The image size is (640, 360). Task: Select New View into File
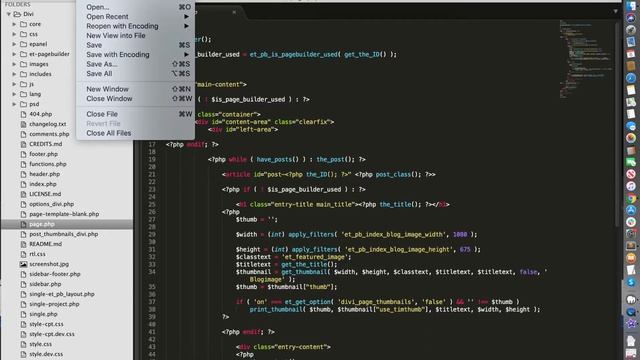coord(135,36)
